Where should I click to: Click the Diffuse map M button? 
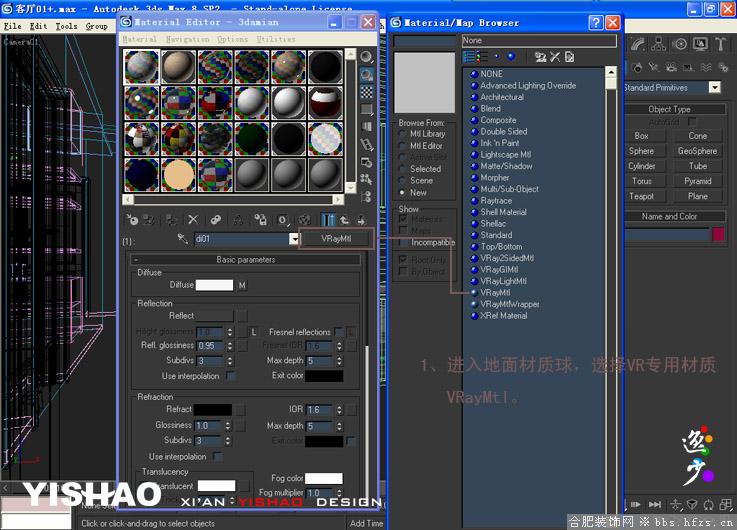[242, 285]
